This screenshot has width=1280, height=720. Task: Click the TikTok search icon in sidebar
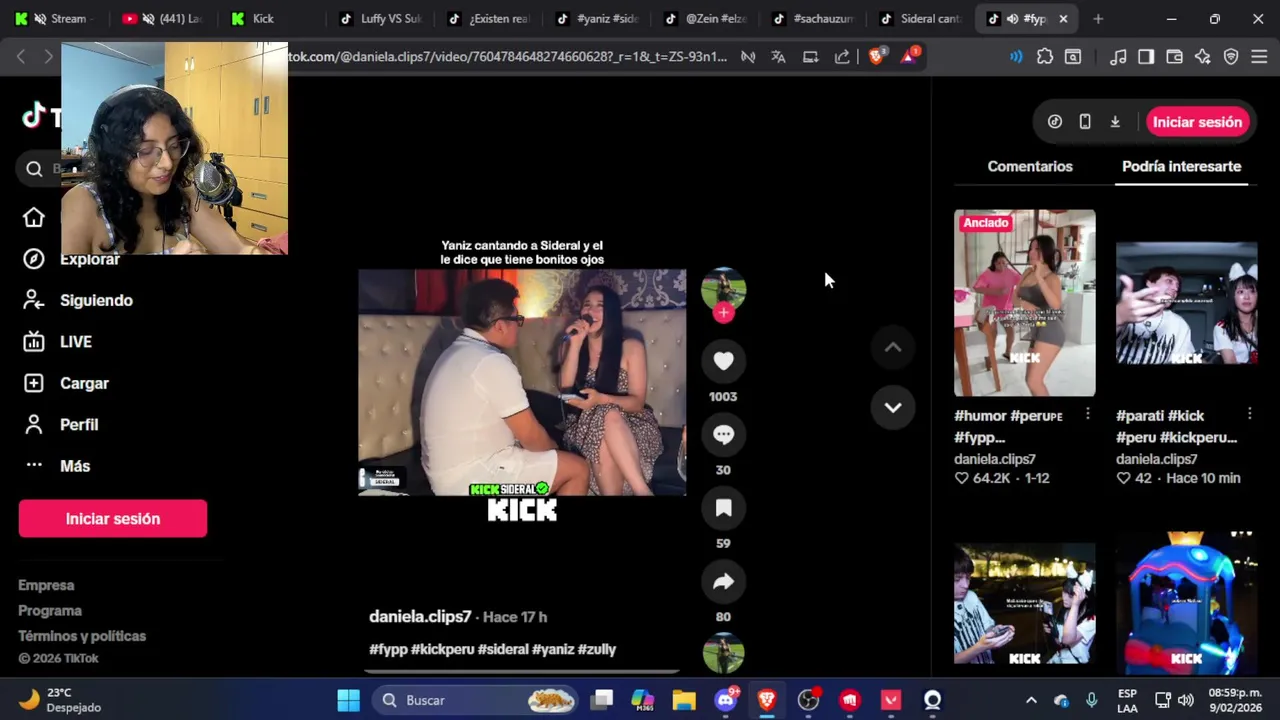[x=34, y=169]
